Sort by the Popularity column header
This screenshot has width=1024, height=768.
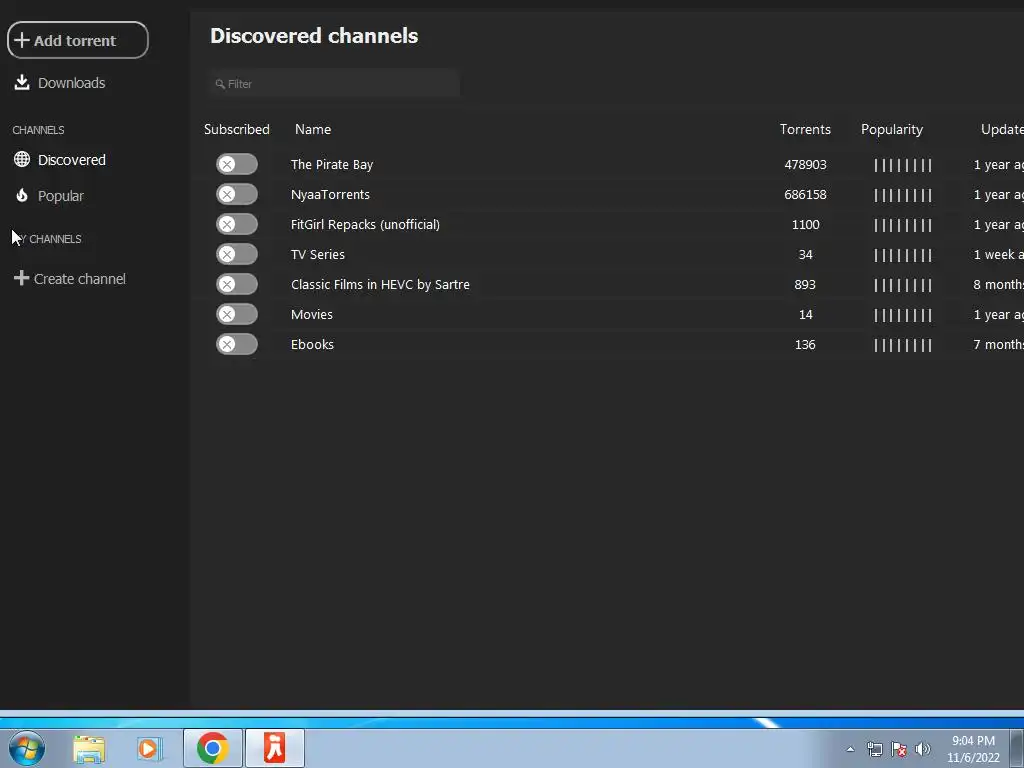coord(892,129)
